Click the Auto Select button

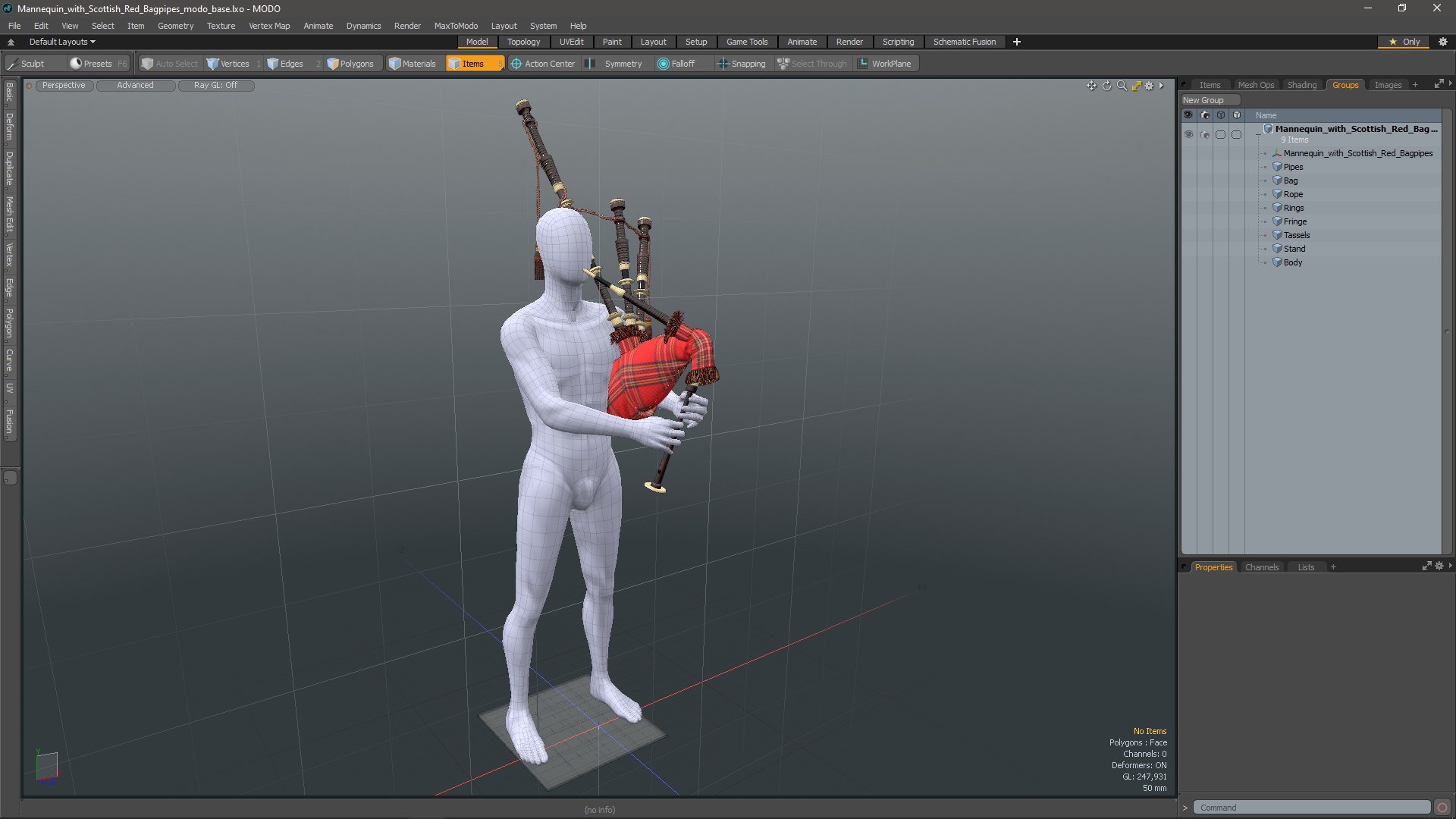point(170,64)
